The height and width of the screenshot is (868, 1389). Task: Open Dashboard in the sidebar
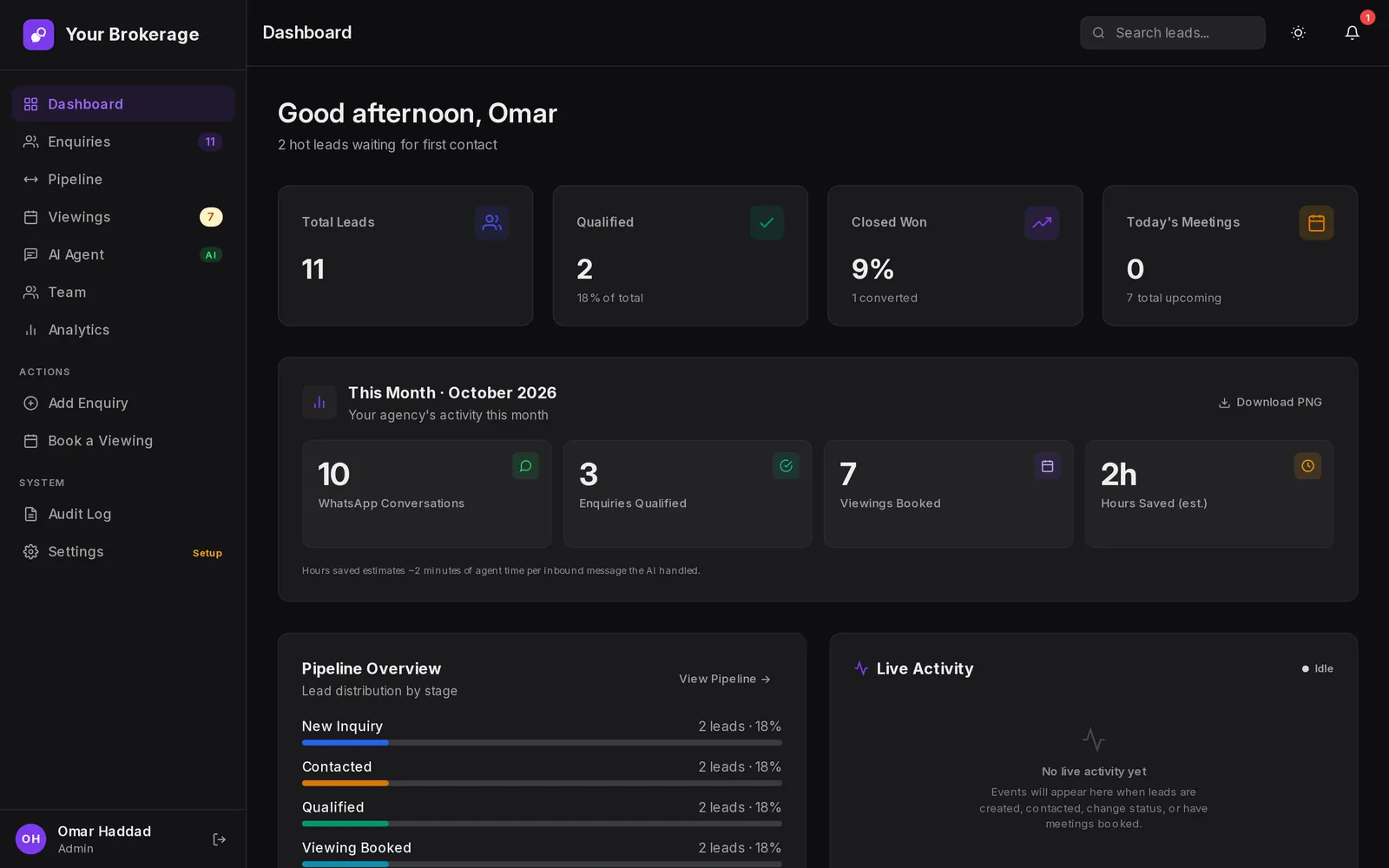tap(123, 104)
